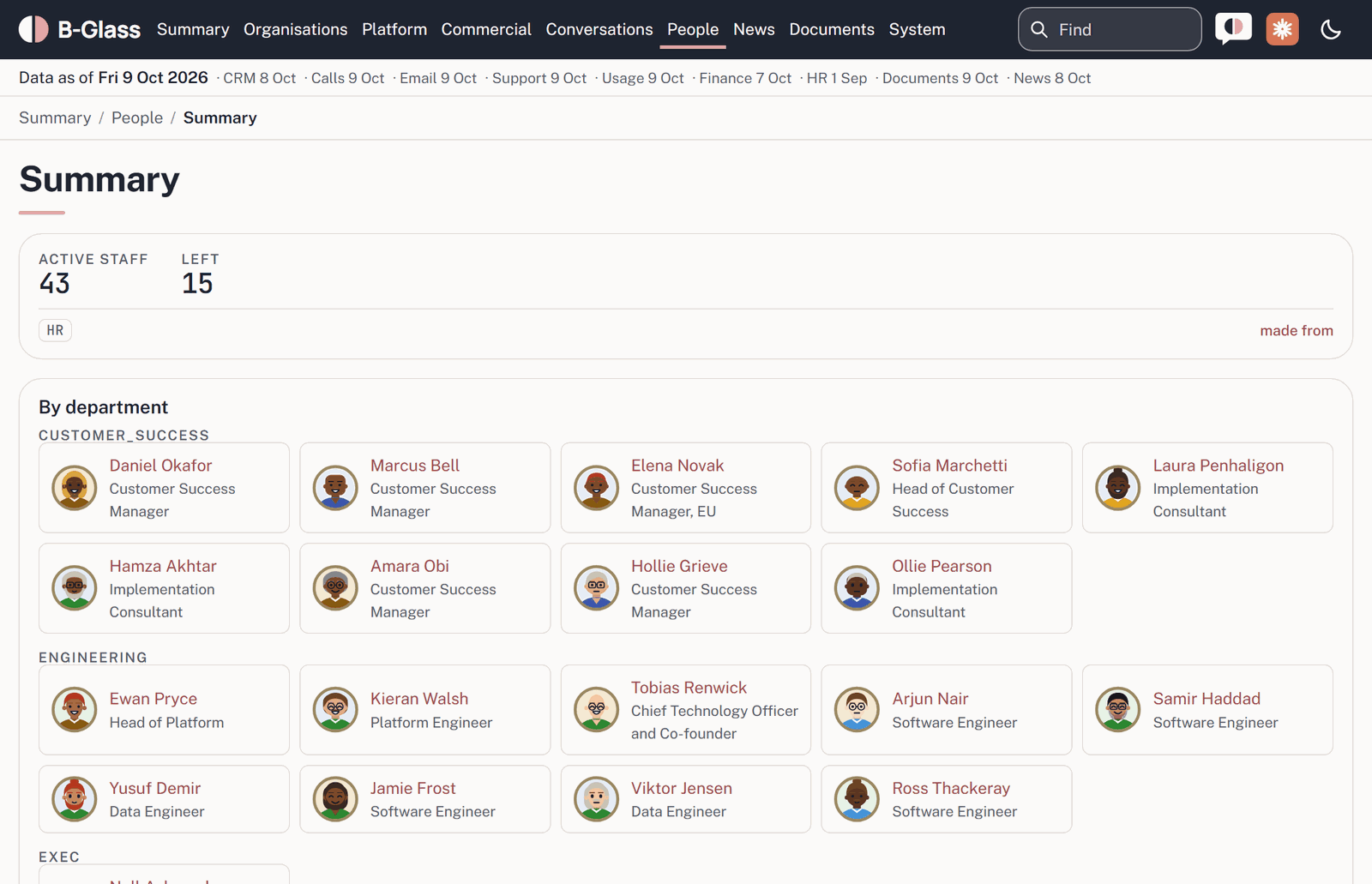Open Daniel Okafor's avatar
The height and width of the screenshot is (884, 1372).
tap(75, 488)
